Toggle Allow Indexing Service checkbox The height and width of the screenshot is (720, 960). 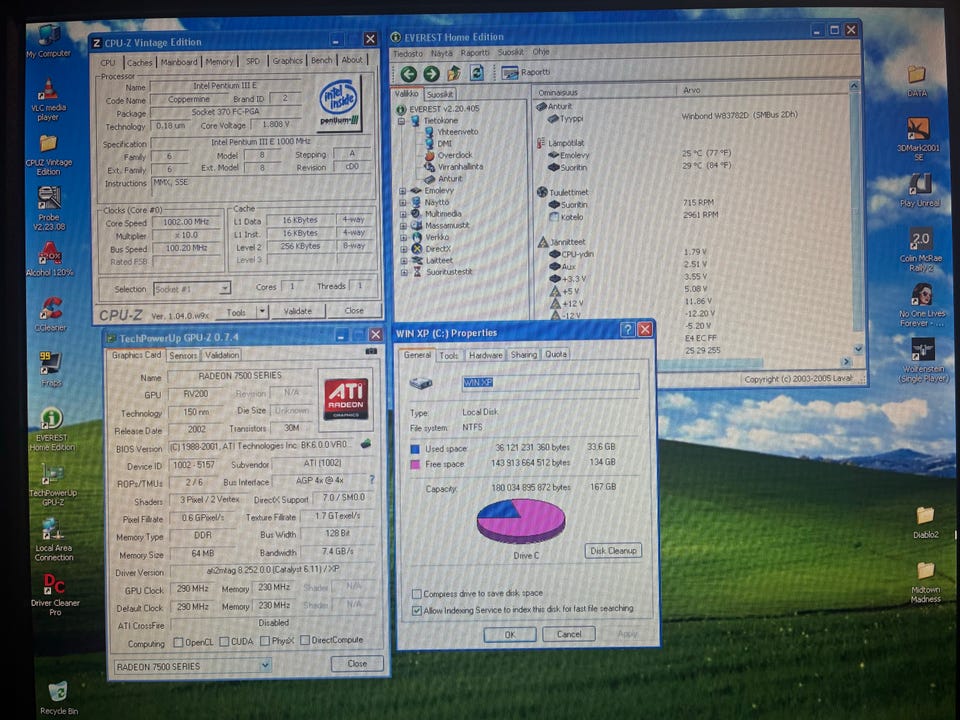[x=417, y=610]
